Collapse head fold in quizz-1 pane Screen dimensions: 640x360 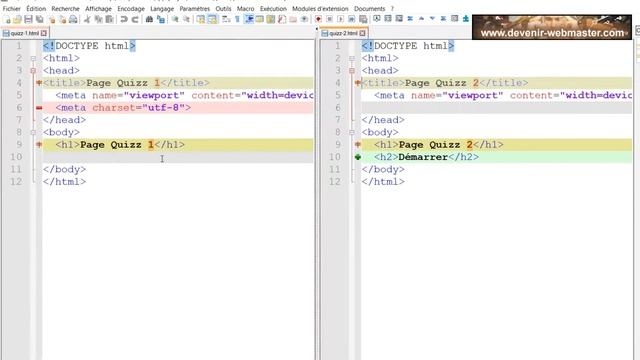(x=33, y=71)
